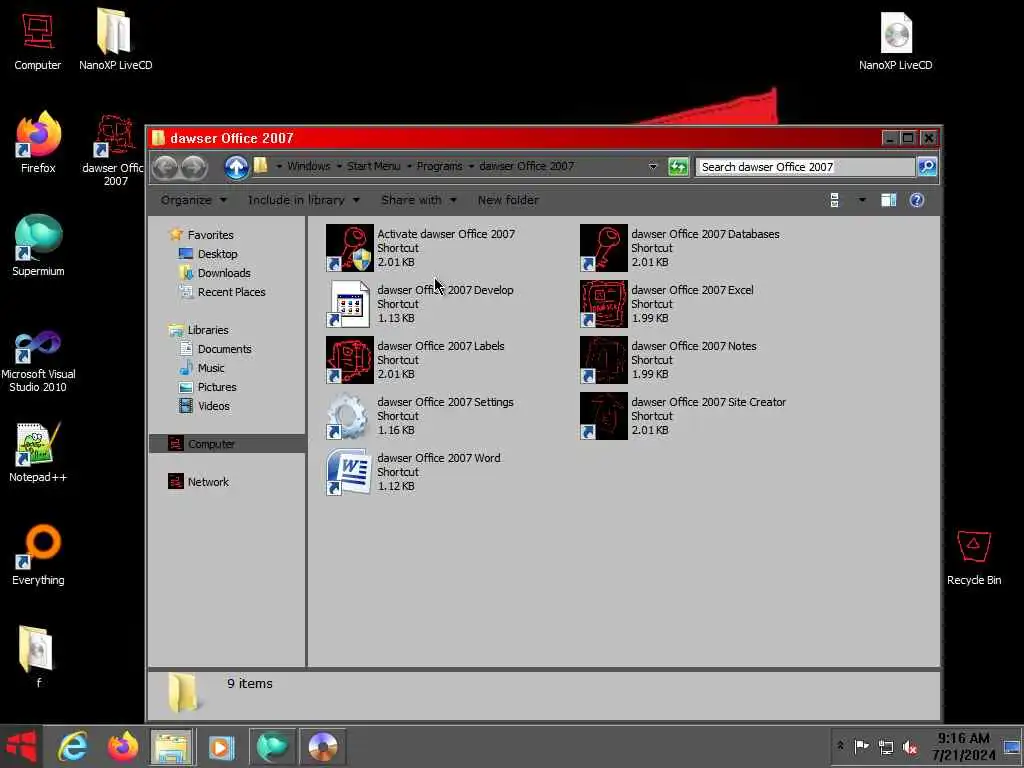Select Pictures library in sidebar

pos(217,387)
